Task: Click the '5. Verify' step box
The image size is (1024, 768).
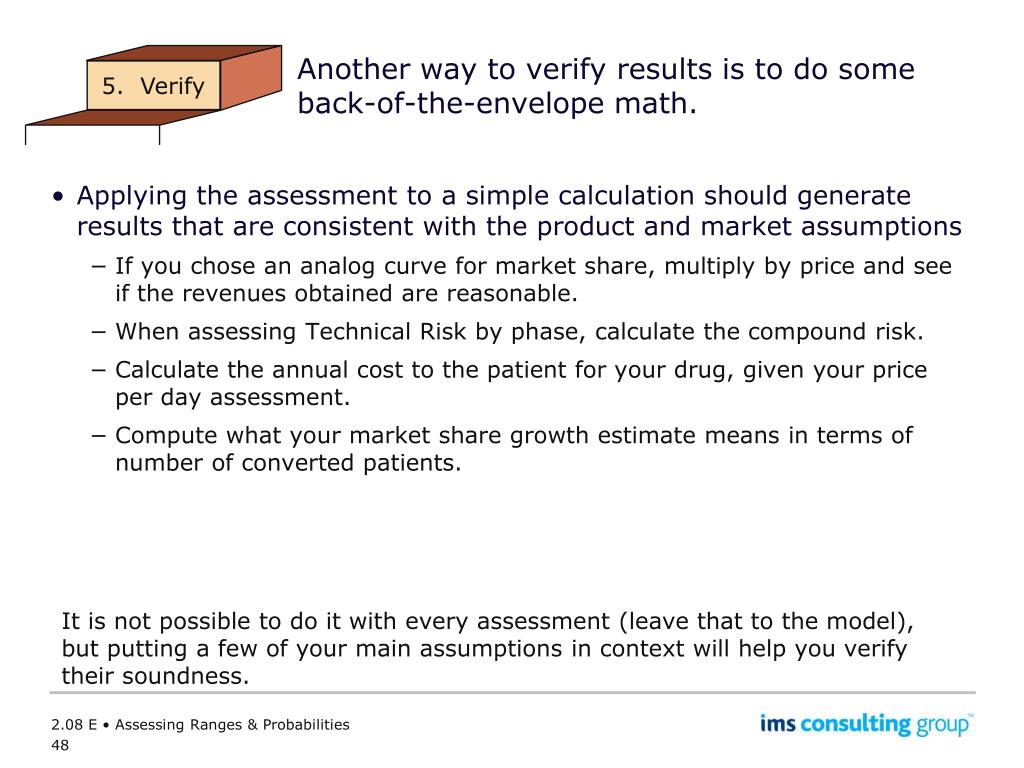Action: point(153,86)
